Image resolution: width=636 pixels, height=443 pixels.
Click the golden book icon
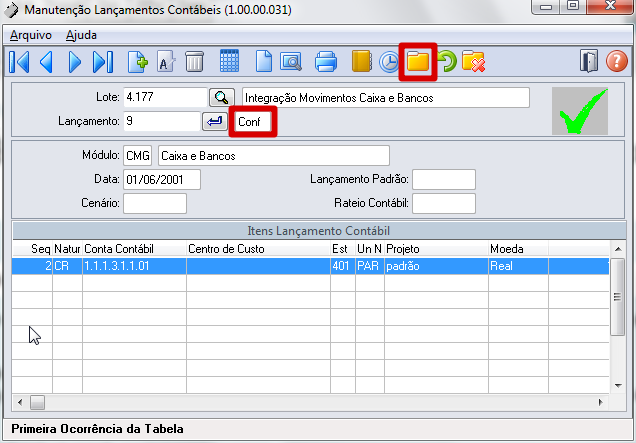point(361,62)
